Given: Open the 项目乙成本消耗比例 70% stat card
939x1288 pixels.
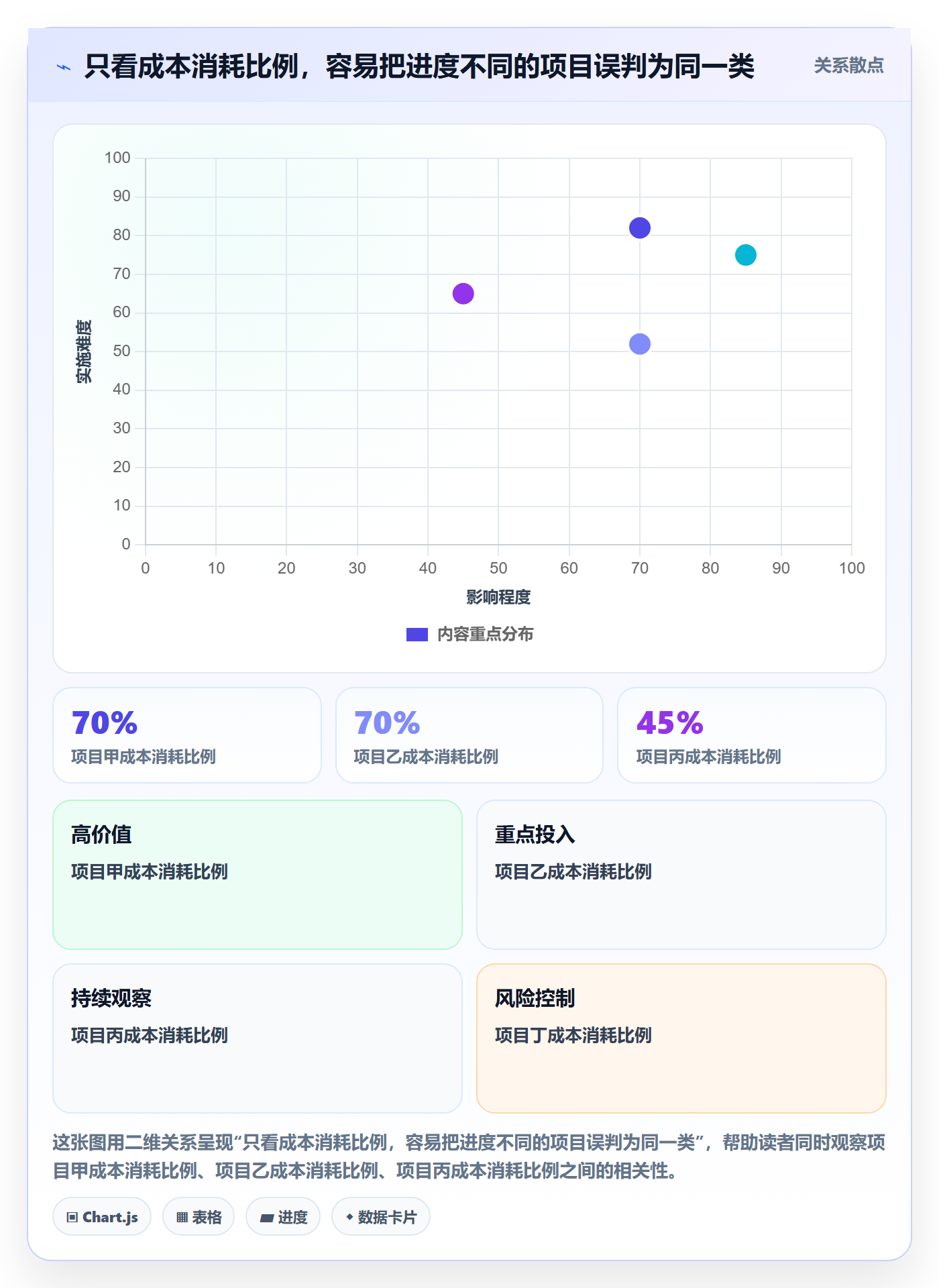Looking at the screenshot, I should point(469,735).
